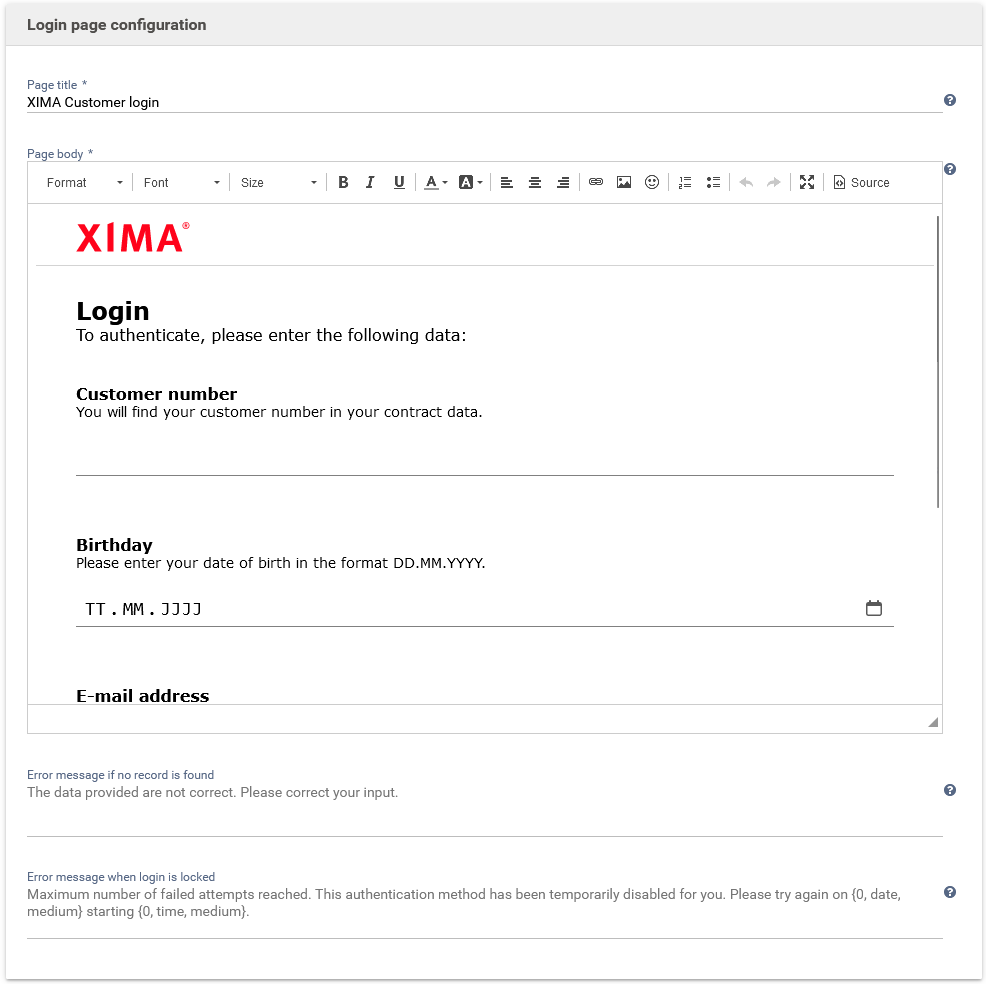Open the Font dropdown
The width and height of the screenshot is (986, 984).
pyautogui.click(x=181, y=183)
